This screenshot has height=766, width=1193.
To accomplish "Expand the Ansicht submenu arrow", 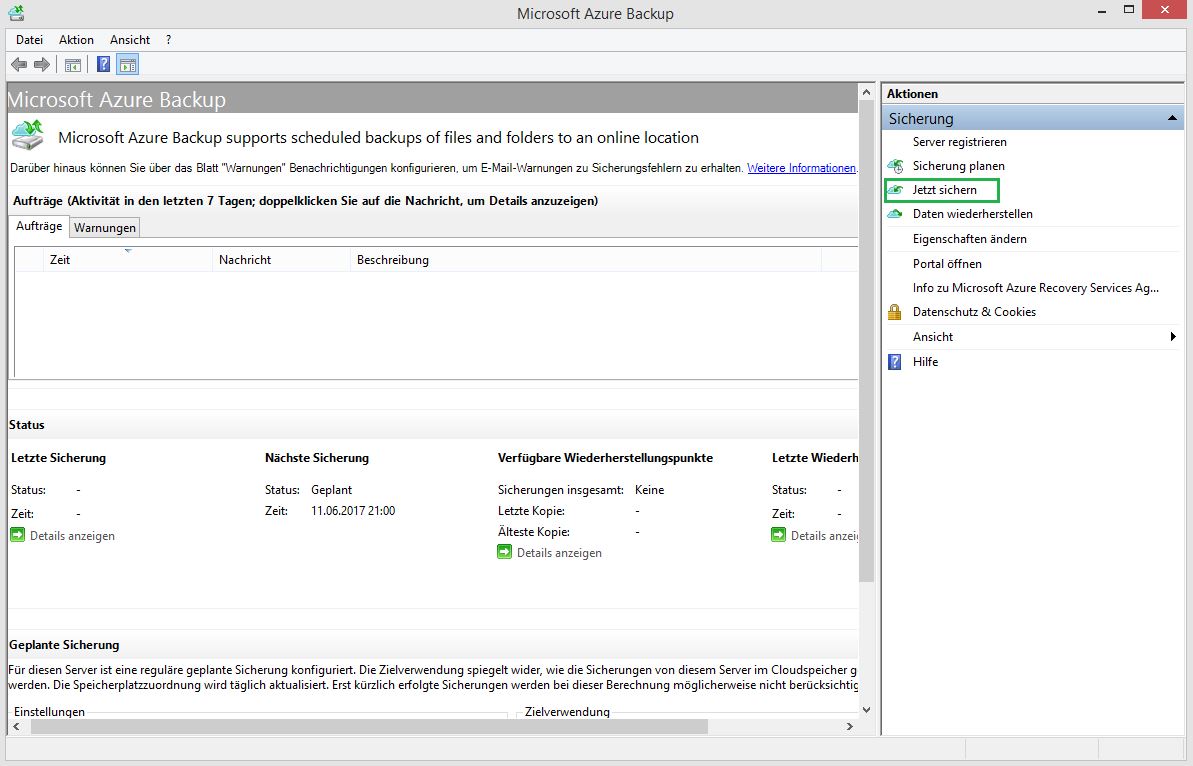I will click(x=1173, y=336).
